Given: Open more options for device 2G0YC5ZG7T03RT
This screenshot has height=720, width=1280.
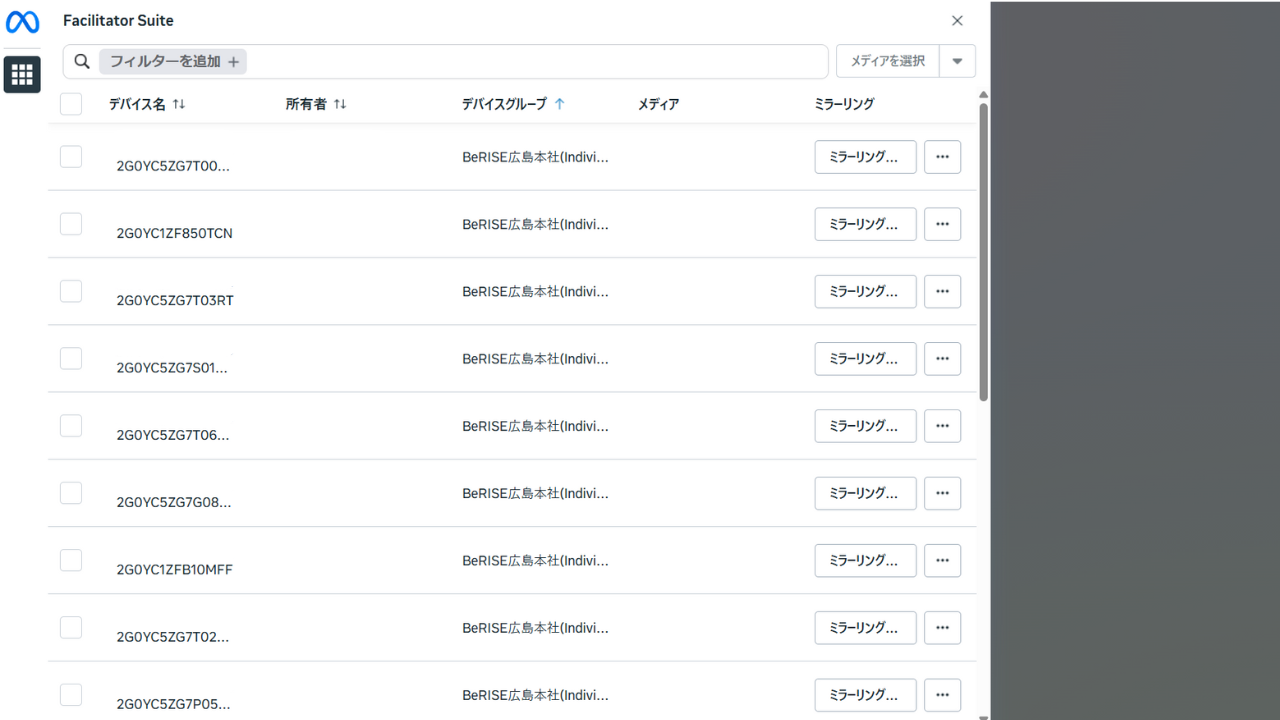Looking at the screenshot, I should [x=942, y=292].
